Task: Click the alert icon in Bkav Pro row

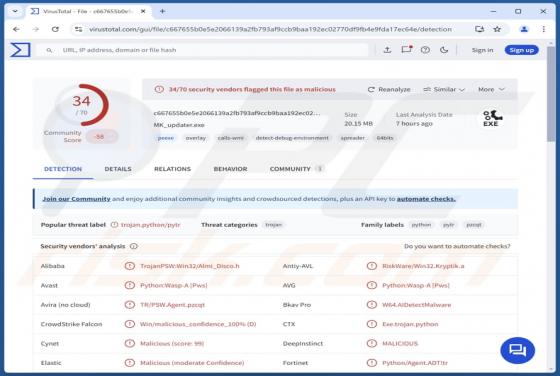Action: pos(372,305)
